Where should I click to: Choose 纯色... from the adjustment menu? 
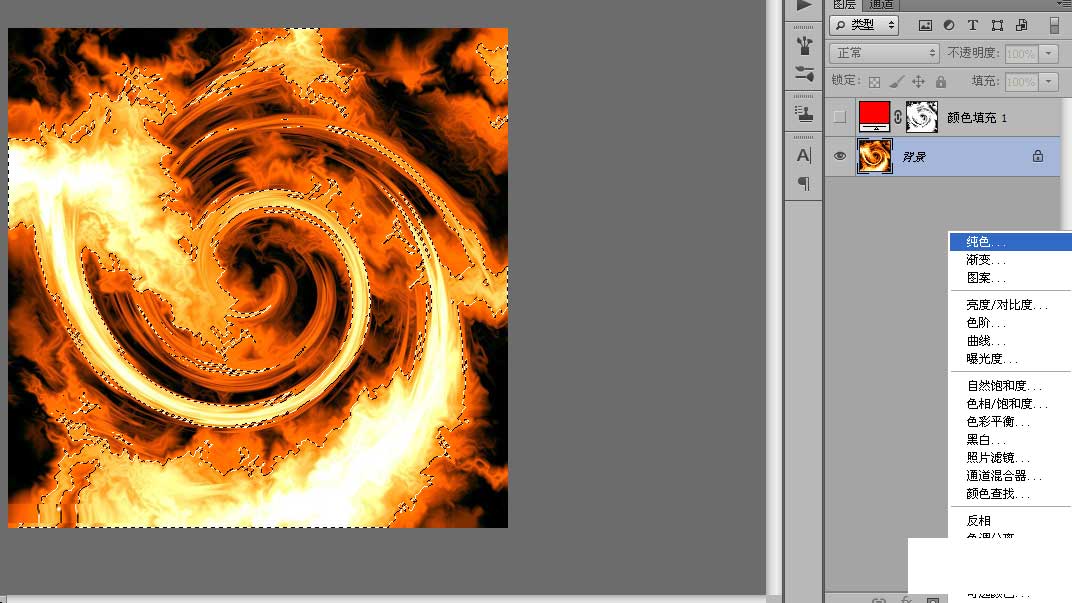(x=1010, y=241)
